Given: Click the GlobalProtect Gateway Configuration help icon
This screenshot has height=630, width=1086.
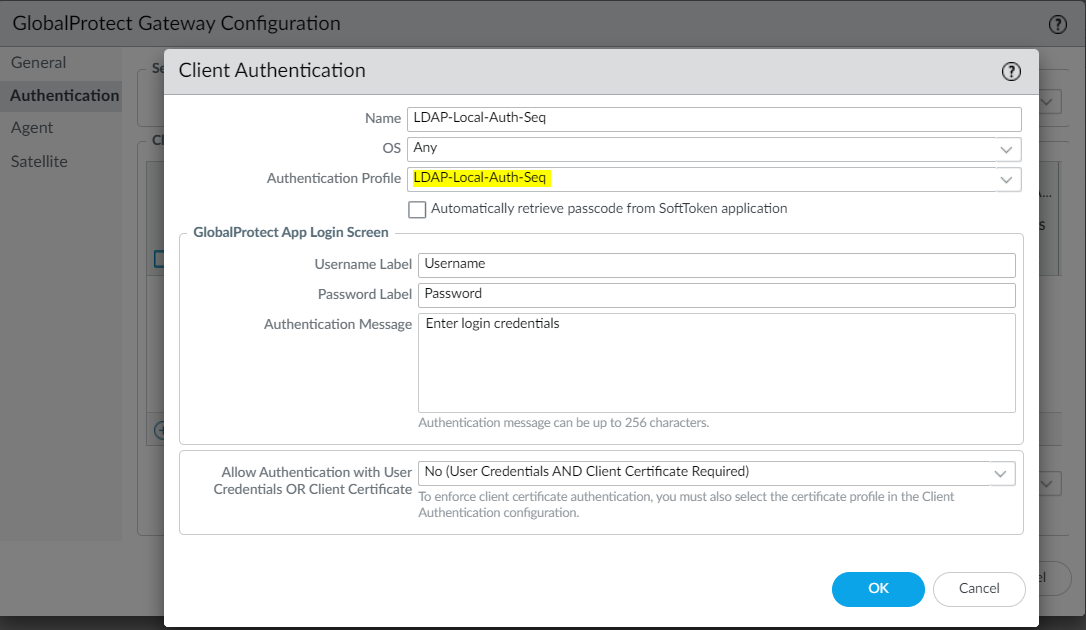Looking at the screenshot, I should point(1058,24).
